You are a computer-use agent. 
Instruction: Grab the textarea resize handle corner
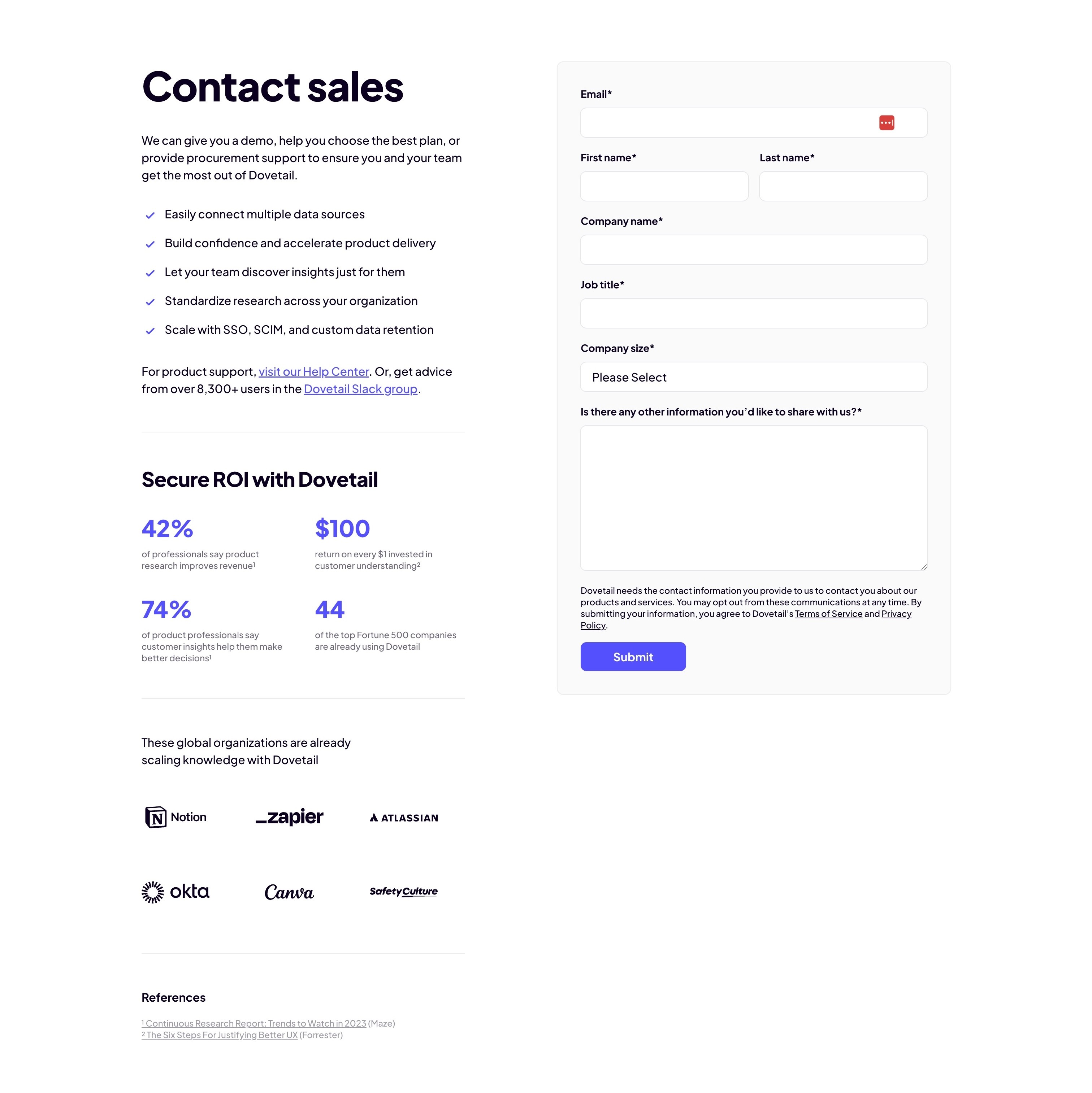point(923,566)
